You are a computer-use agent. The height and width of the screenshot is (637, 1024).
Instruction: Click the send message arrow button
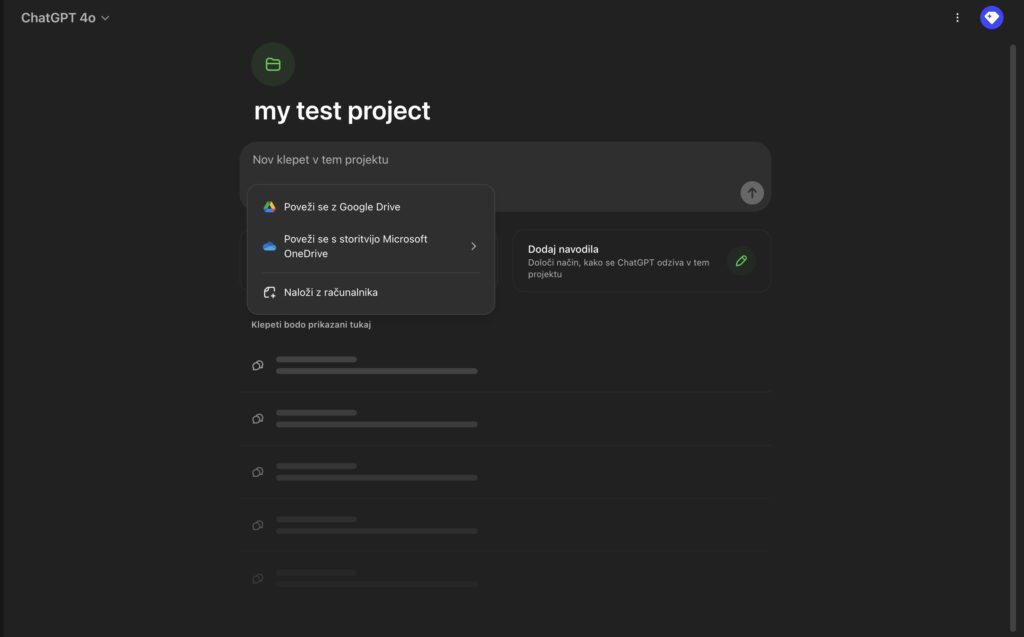tap(752, 193)
